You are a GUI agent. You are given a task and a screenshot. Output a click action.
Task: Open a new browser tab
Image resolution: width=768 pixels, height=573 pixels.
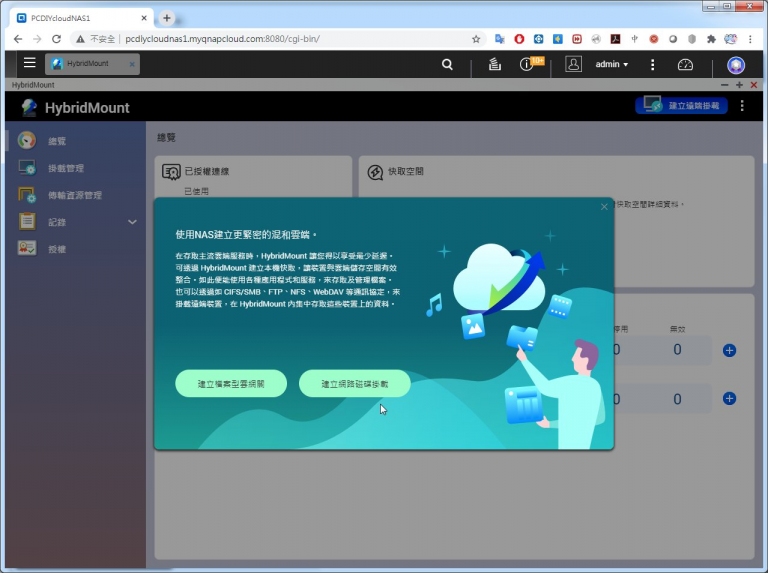click(167, 18)
